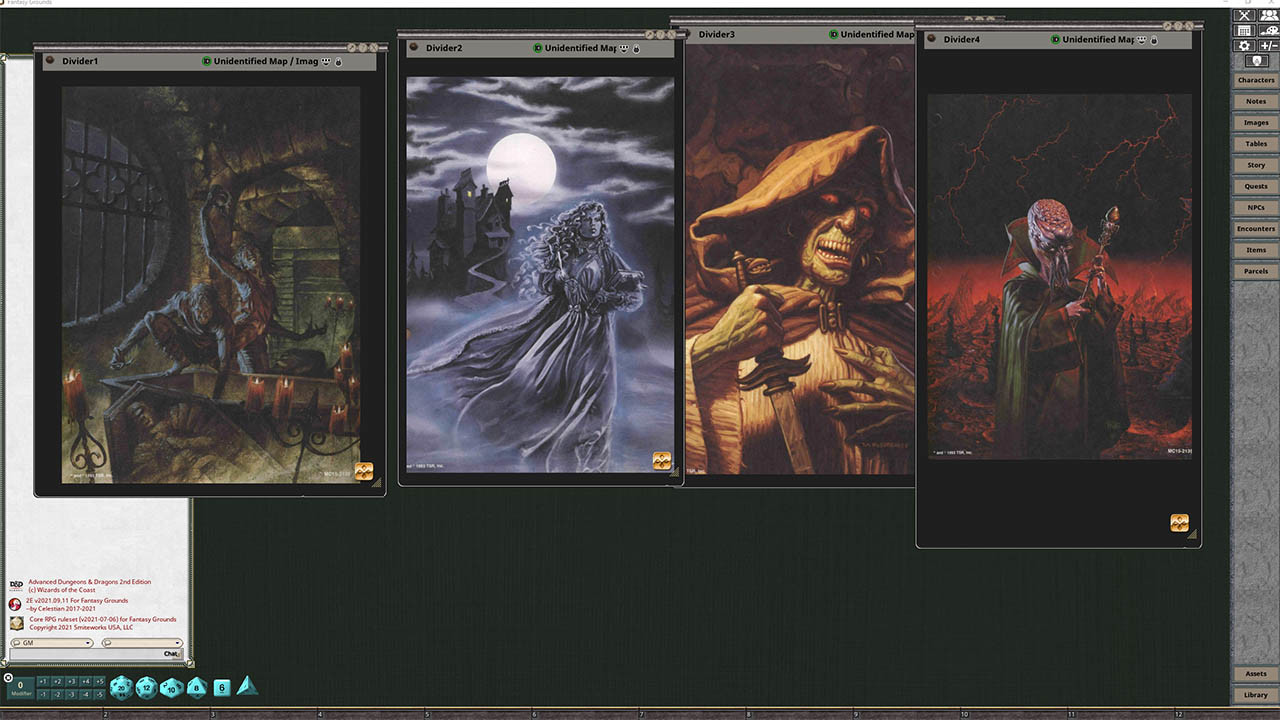Open the party sheet people icon
Image resolution: width=1280 pixels, height=720 pixels.
(1268, 14)
